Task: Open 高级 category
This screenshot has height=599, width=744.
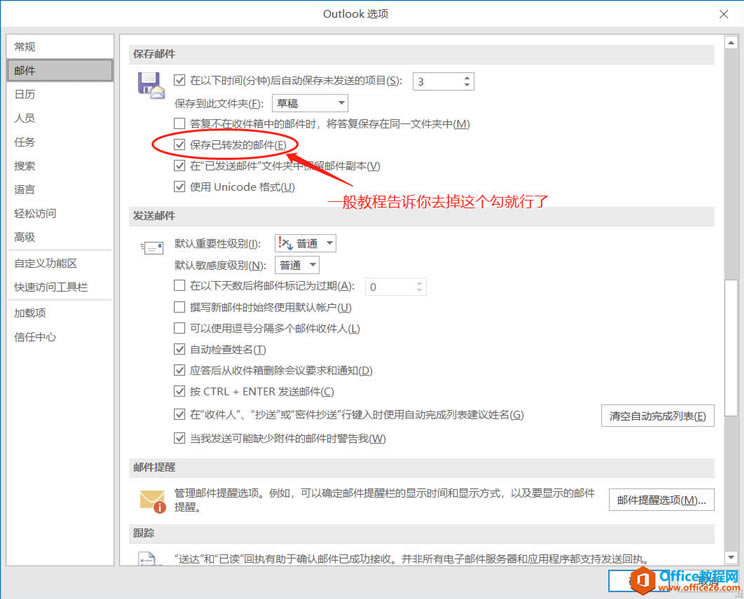Action: pos(60,237)
